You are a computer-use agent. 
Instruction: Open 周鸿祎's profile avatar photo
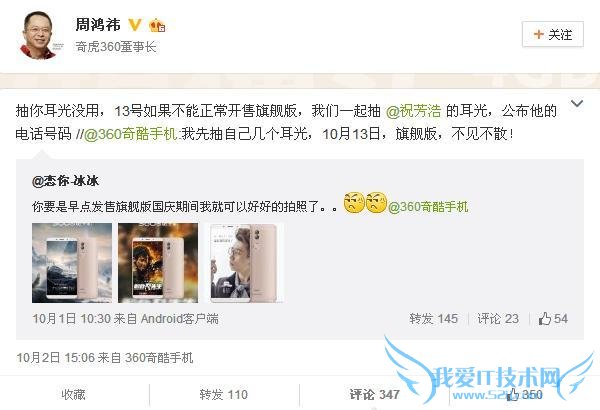tap(38, 35)
